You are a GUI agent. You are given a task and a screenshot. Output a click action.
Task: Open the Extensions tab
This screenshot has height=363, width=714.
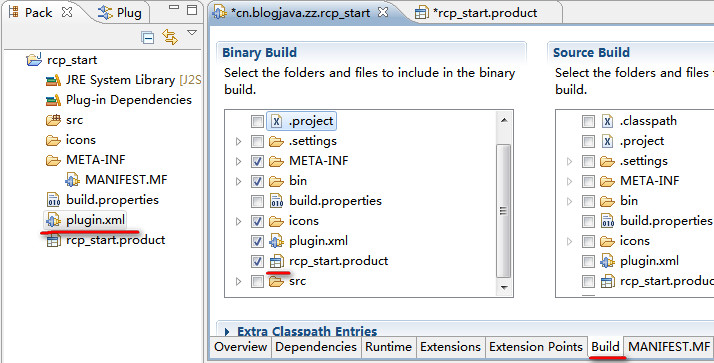coord(450,347)
